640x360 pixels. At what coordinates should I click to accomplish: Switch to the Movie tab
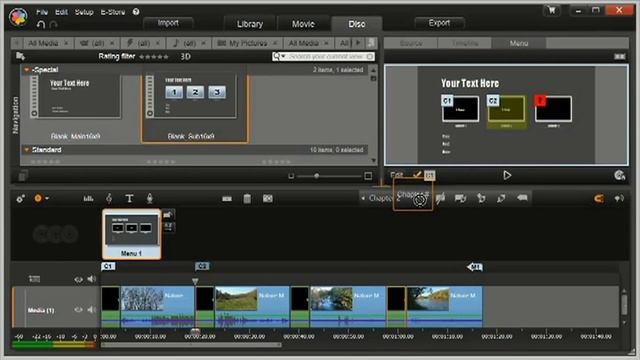tap(303, 24)
